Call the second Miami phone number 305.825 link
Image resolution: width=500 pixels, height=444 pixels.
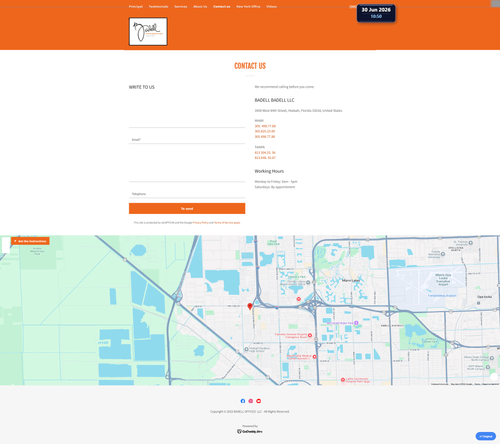pyautogui.click(x=265, y=131)
